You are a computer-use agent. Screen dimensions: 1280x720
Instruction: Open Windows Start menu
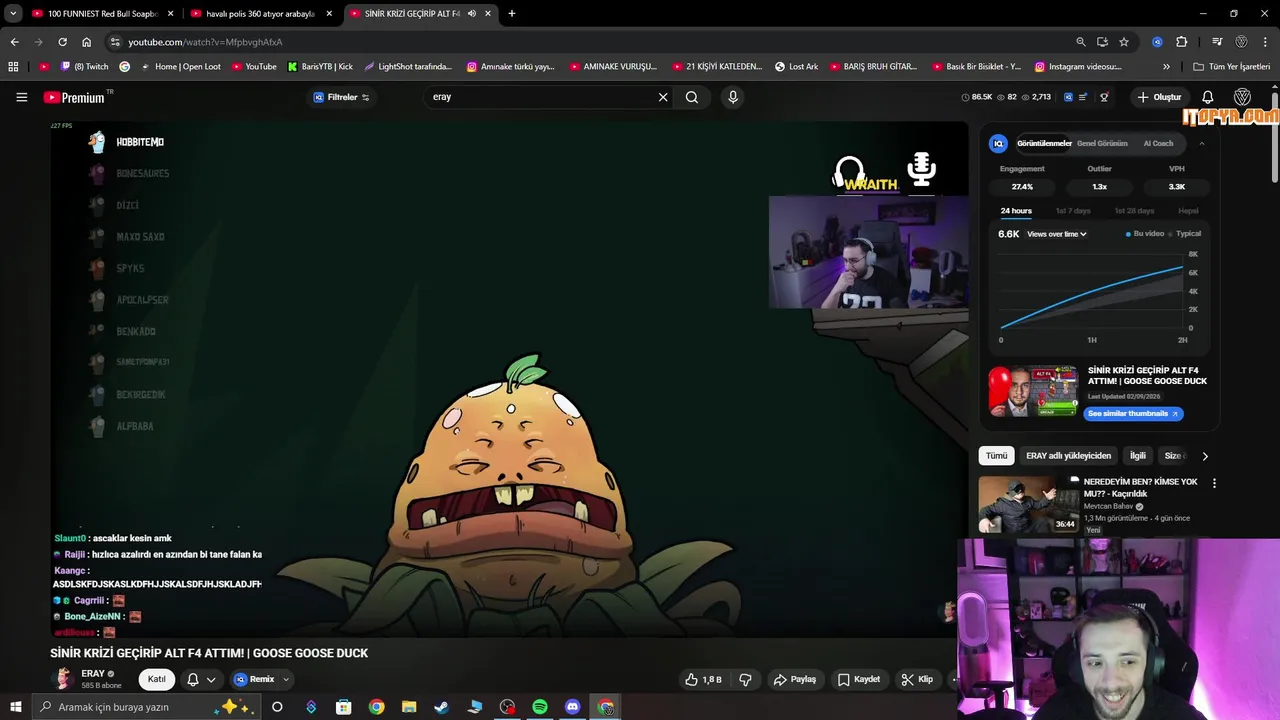pos(15,707)
